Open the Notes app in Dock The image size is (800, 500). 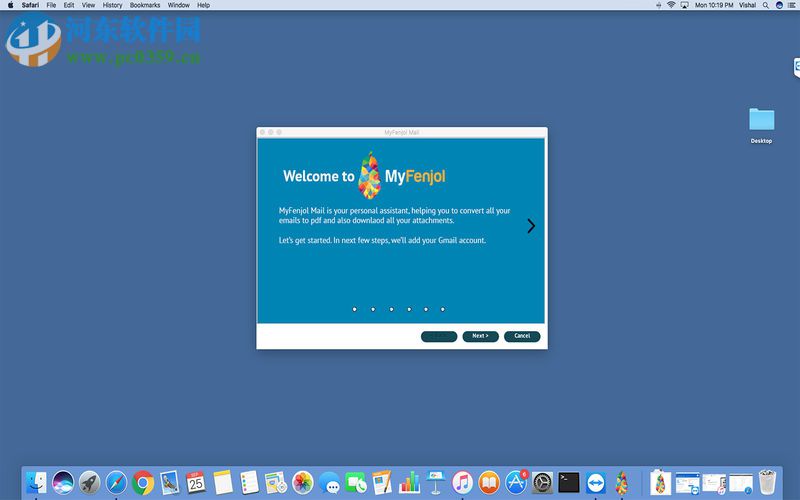(223, 482)
